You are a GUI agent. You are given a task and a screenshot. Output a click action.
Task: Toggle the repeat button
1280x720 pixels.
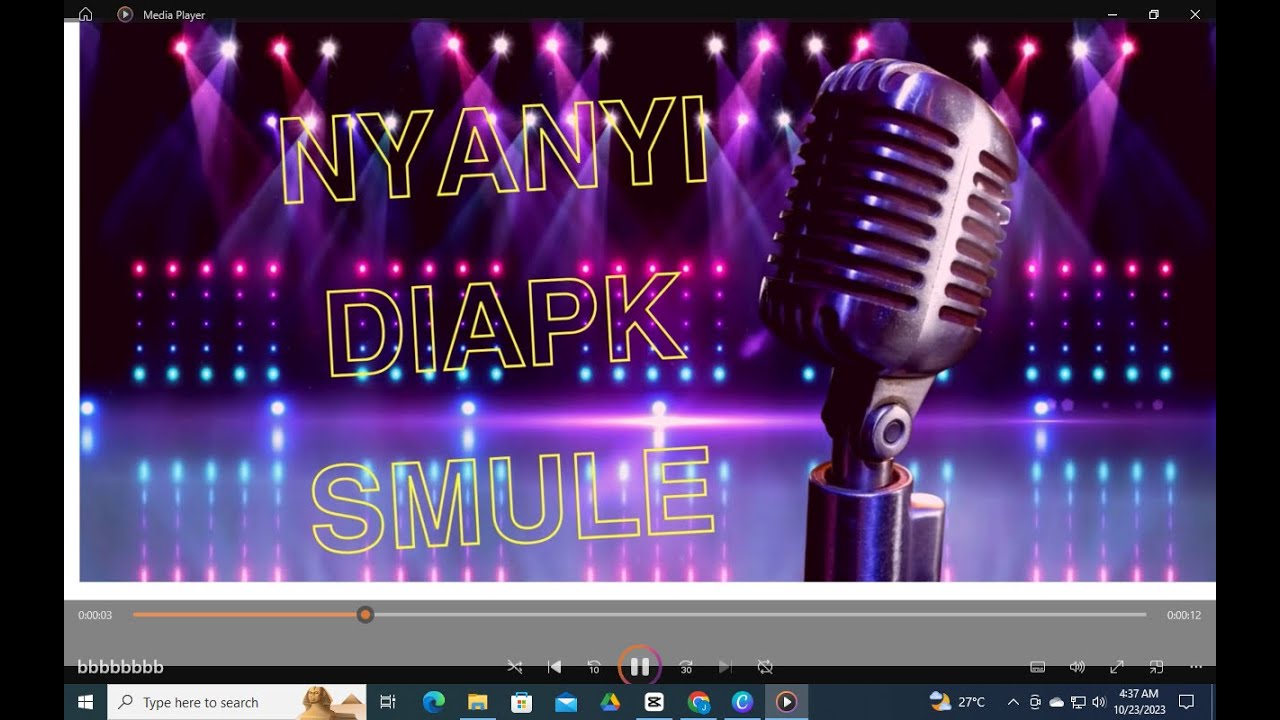(765, 666)
